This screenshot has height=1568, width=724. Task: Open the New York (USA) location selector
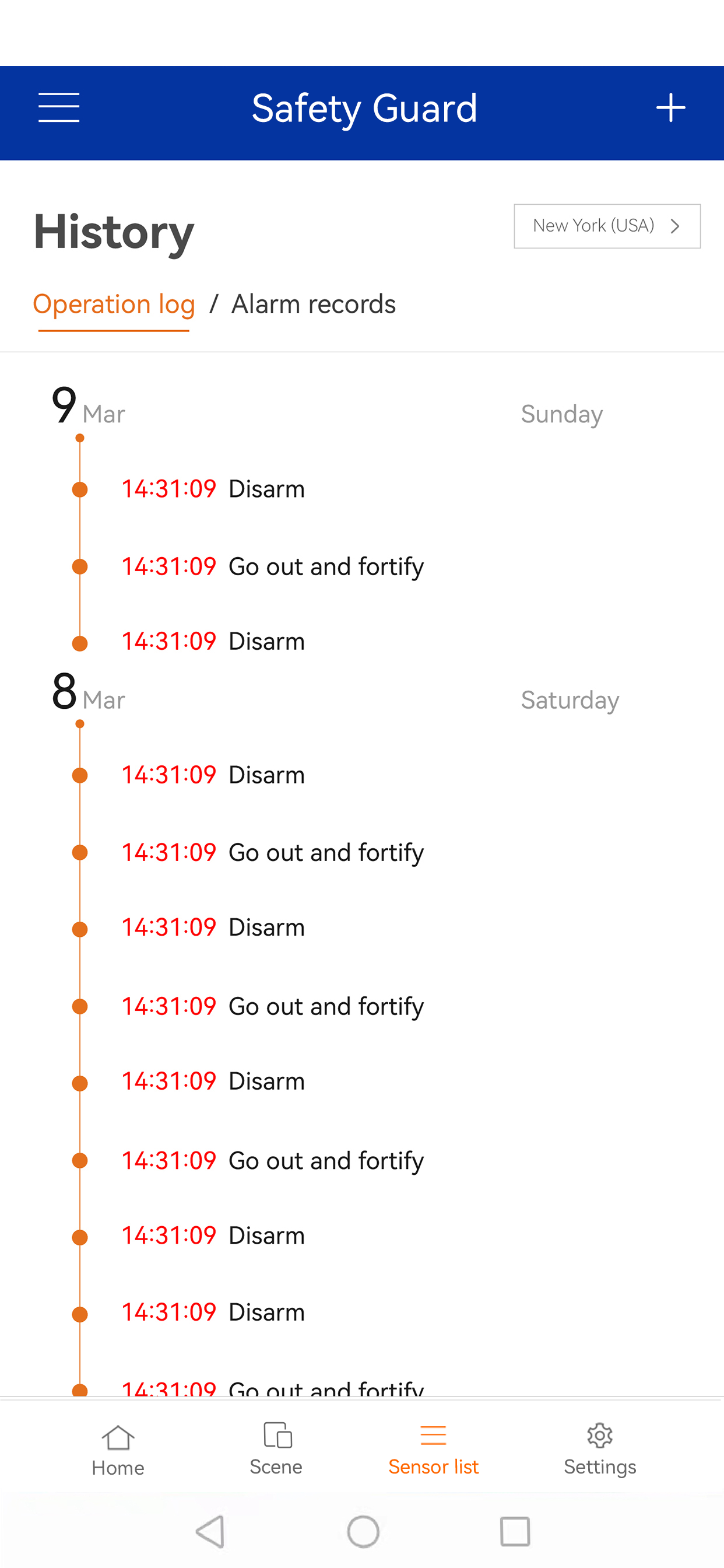pyautogui.click(x=607, y=226)
